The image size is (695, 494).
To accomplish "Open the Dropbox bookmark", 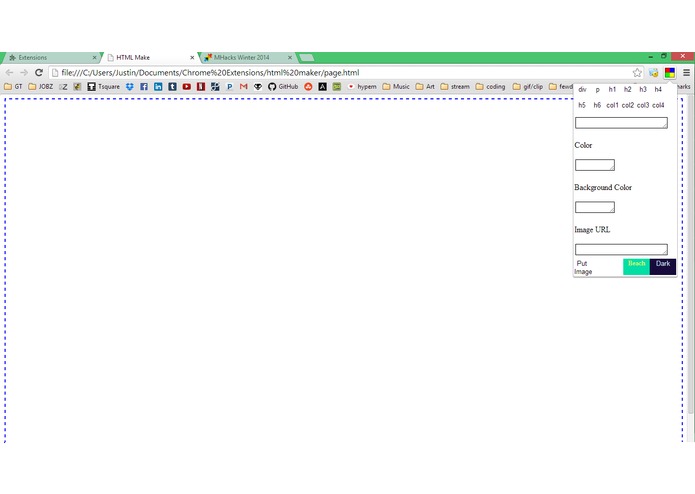I will [129, 86].
